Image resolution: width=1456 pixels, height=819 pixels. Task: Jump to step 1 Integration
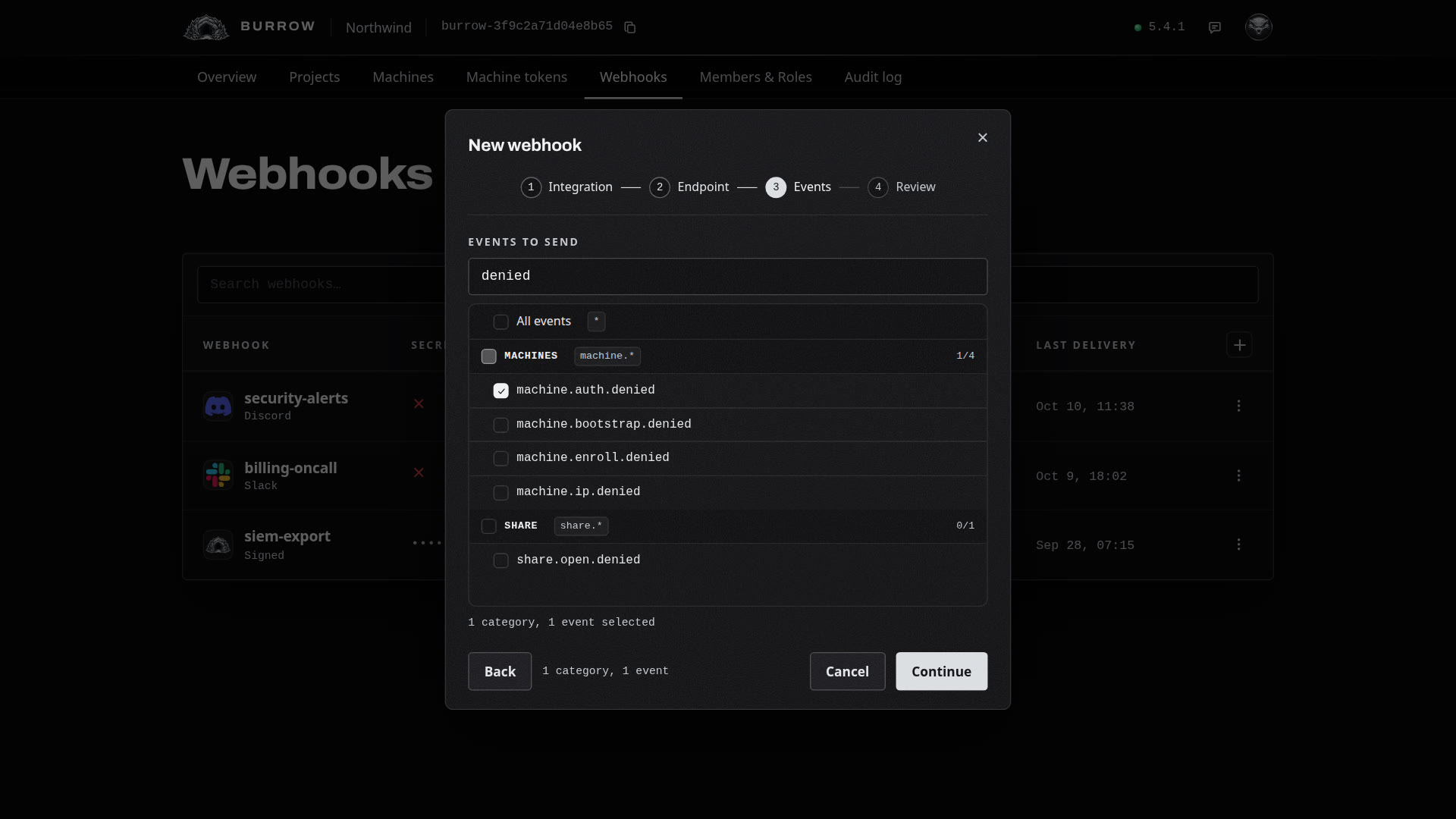click(x=566, y=187)
